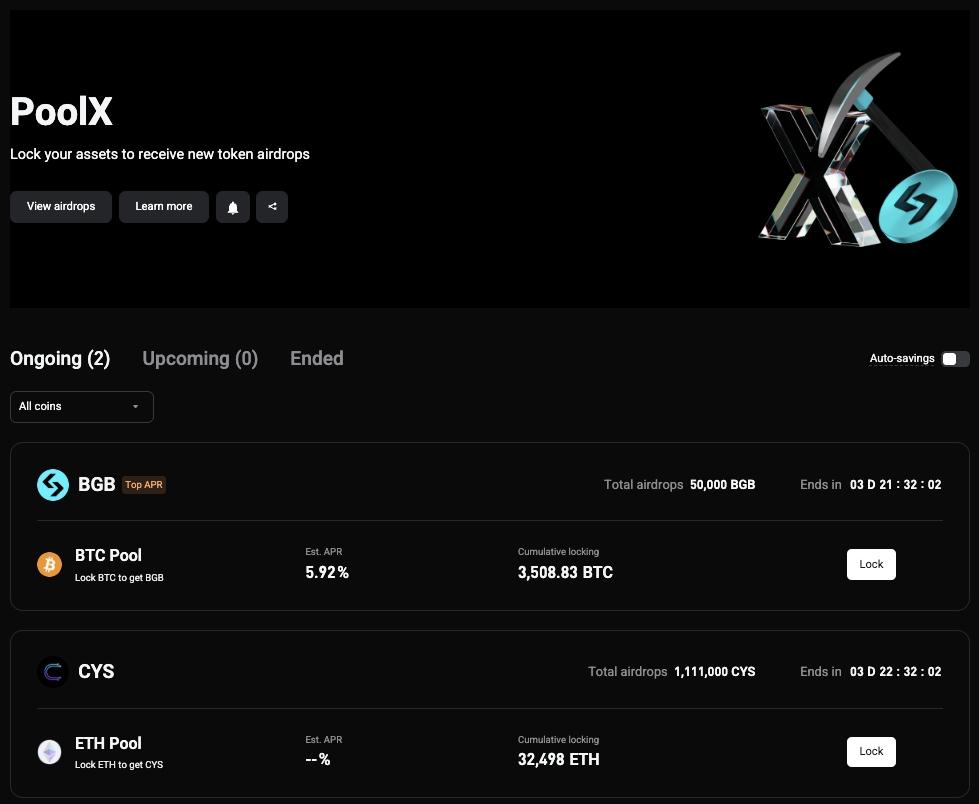Lock assets in the ETH Pool
Screen dimensions: 979x804
(x=871, y=752)
